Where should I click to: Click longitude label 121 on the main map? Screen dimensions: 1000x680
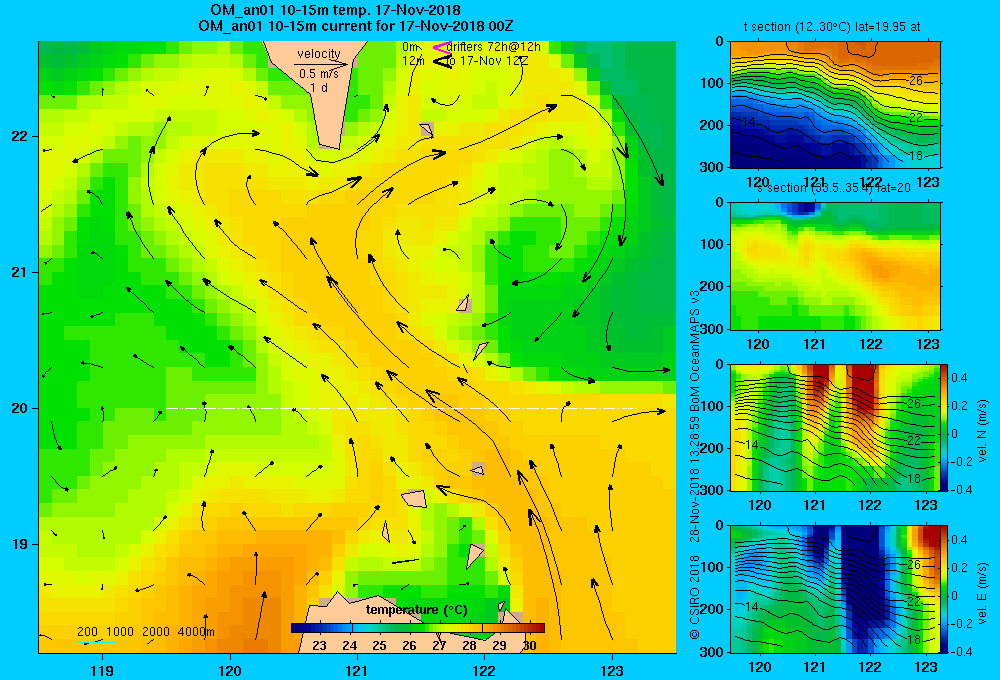[357, 670]
